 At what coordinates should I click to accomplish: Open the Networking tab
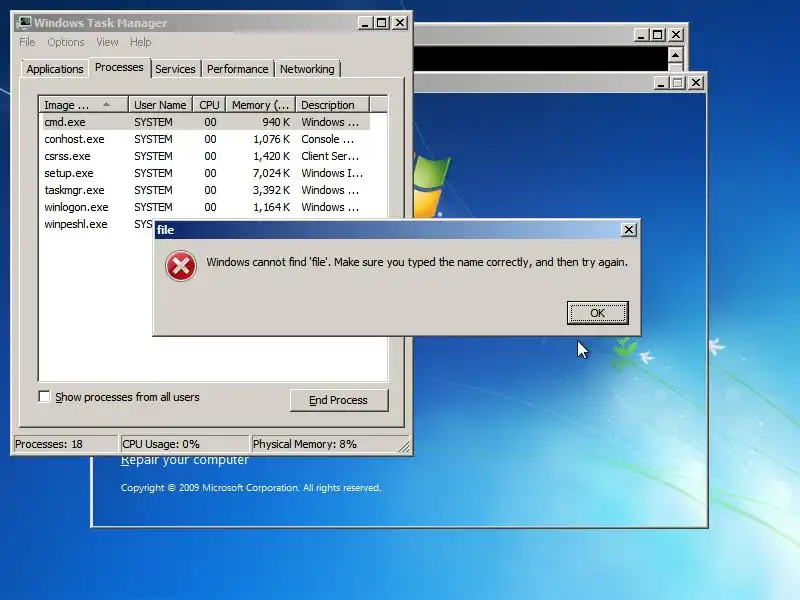tap(307, 69)
